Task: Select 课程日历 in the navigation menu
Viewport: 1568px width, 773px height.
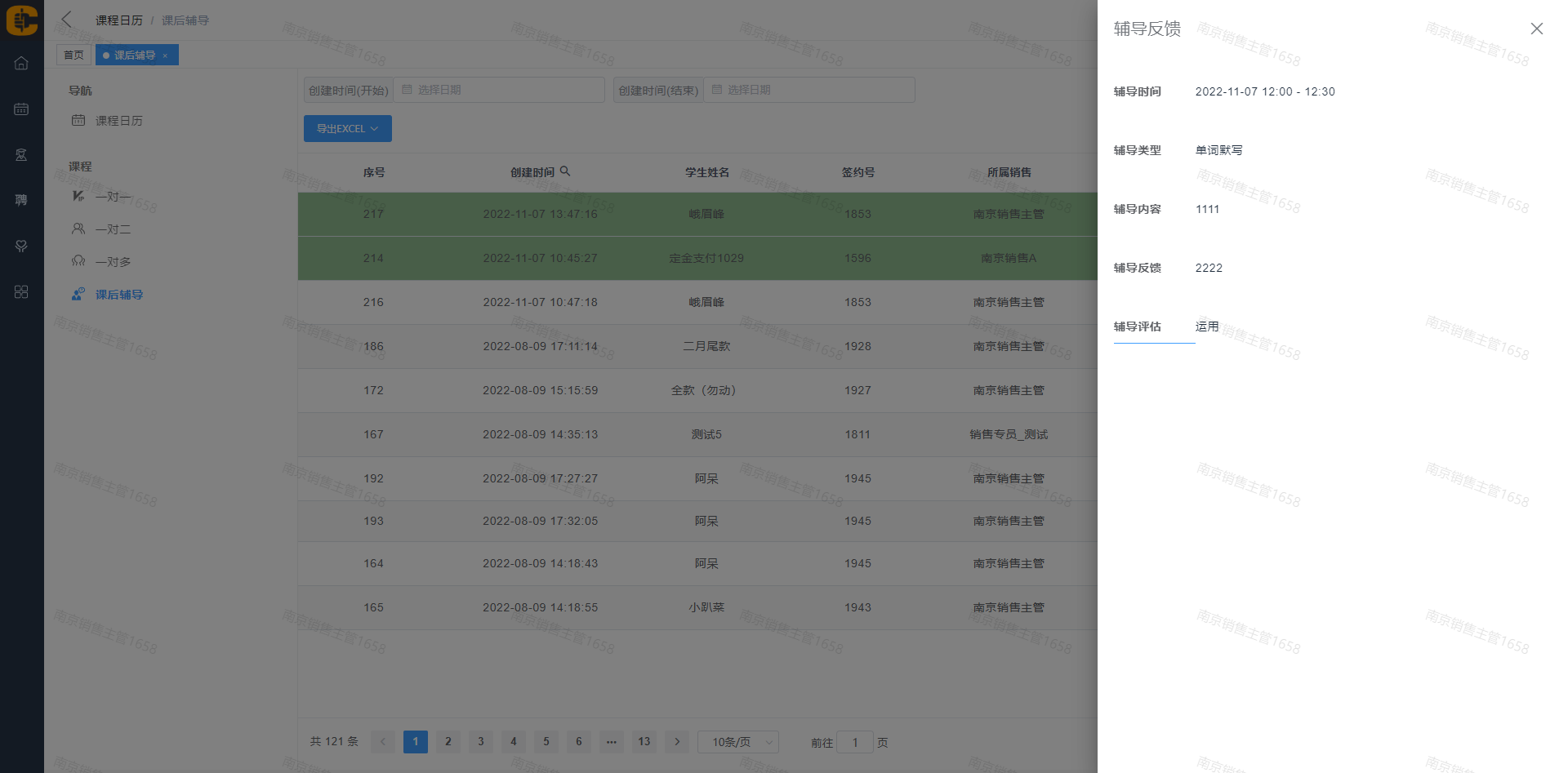Action: tap(118, 121)
